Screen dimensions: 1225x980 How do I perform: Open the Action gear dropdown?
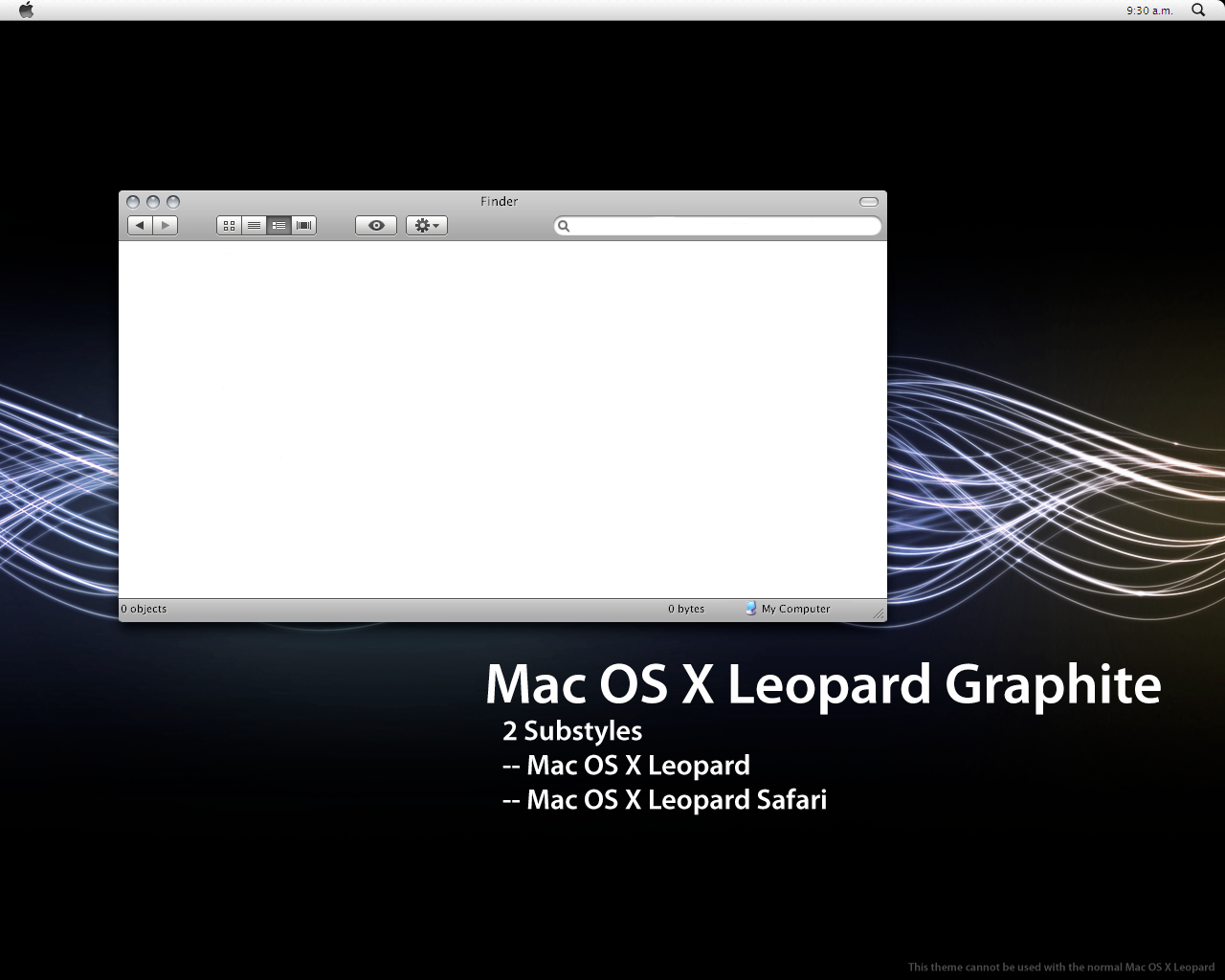pos(427,225)
